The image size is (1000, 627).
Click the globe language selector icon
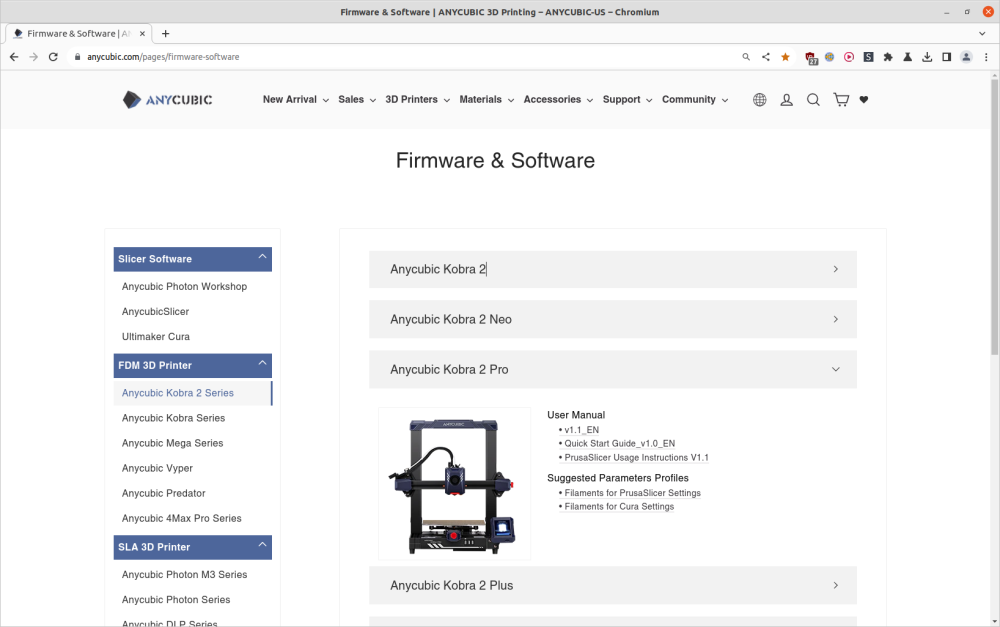[x=760, y=100]
